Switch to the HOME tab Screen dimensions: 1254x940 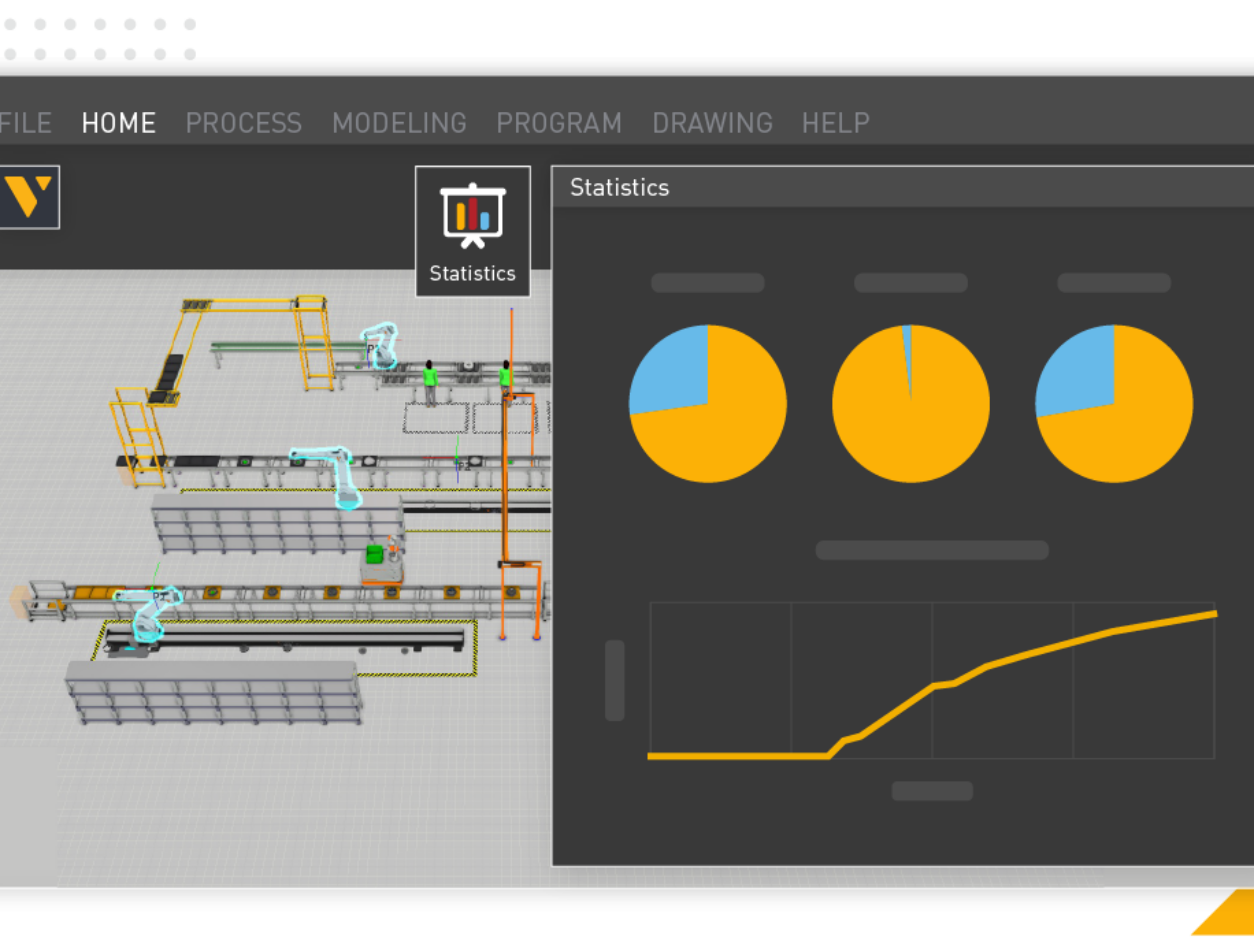point(119,123)
